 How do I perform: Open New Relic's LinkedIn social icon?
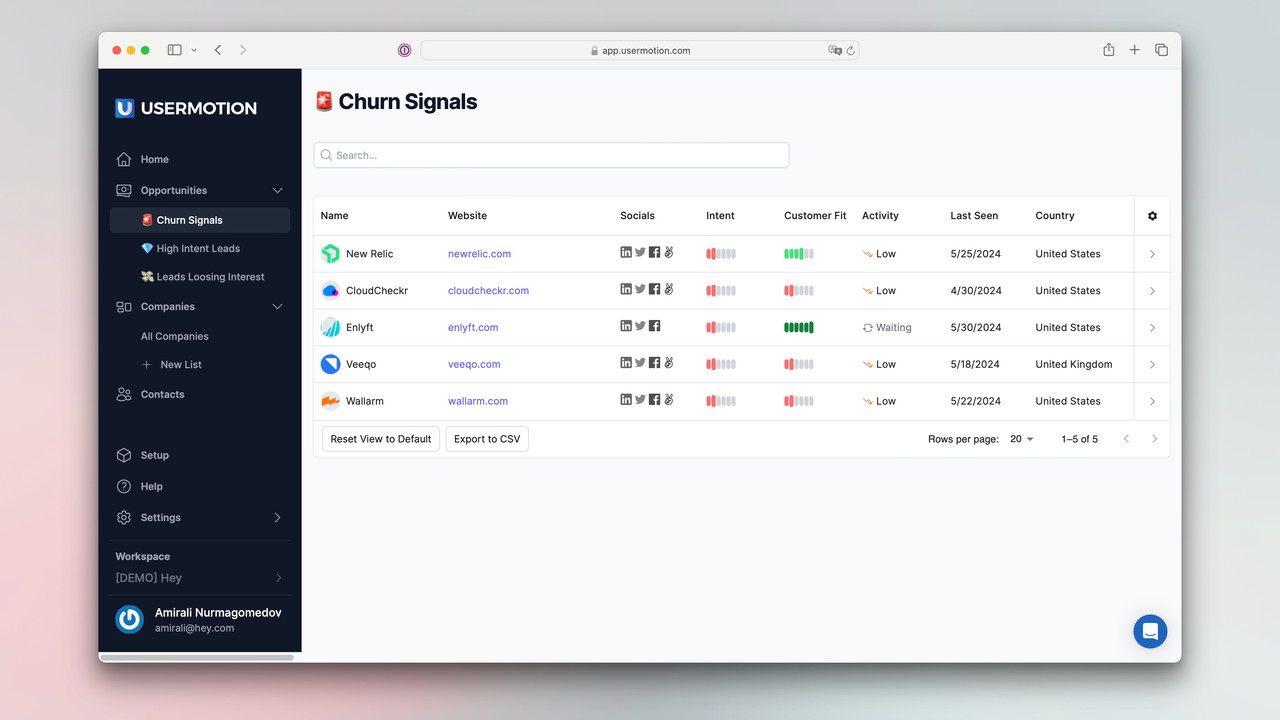point(626,253)
